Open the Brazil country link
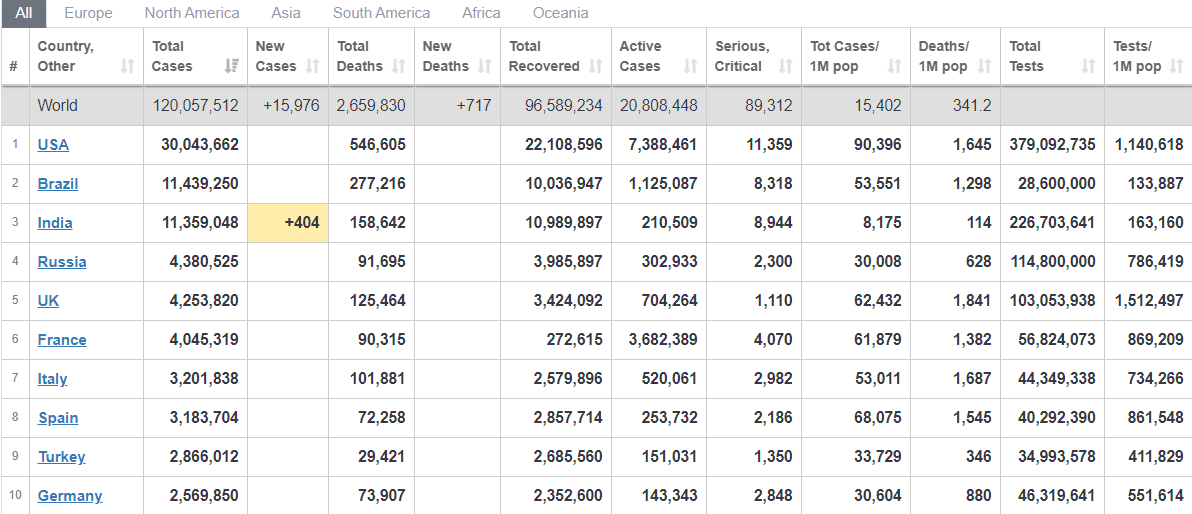The height and width of the screenshot is (514, 1192). point(58,184)
